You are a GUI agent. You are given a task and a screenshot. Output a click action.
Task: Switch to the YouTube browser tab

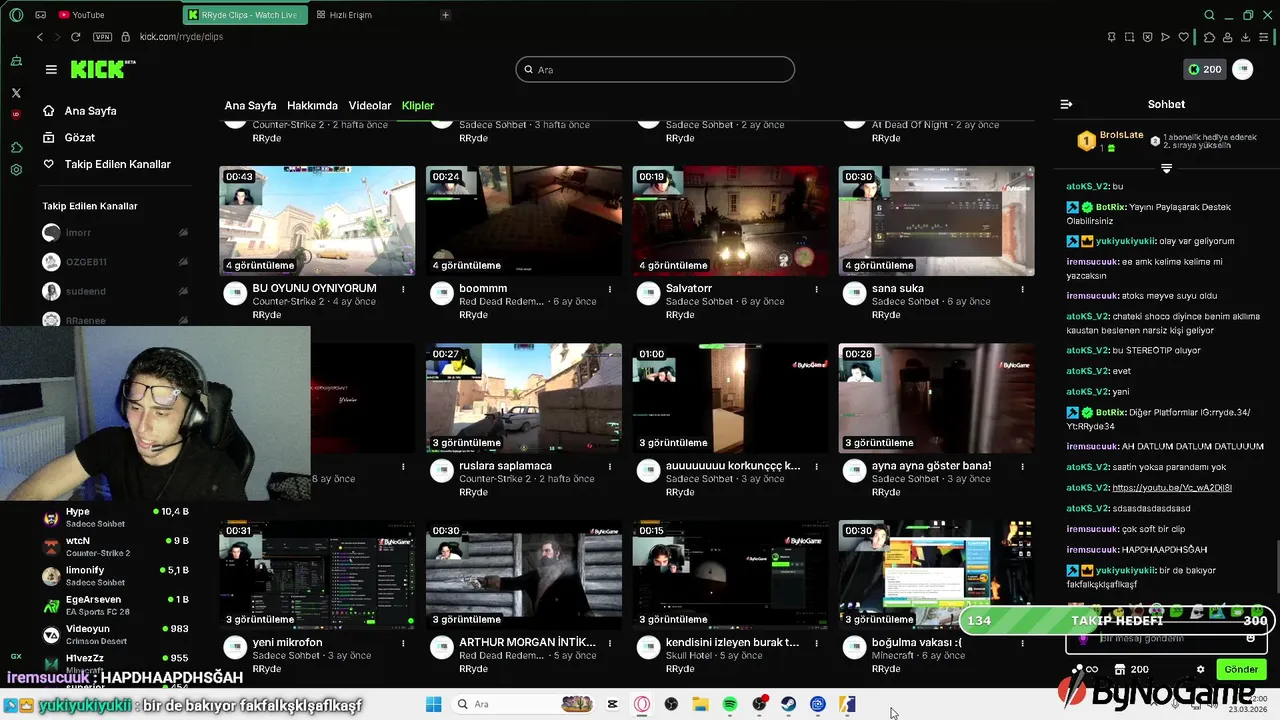[x=81, y=15]
